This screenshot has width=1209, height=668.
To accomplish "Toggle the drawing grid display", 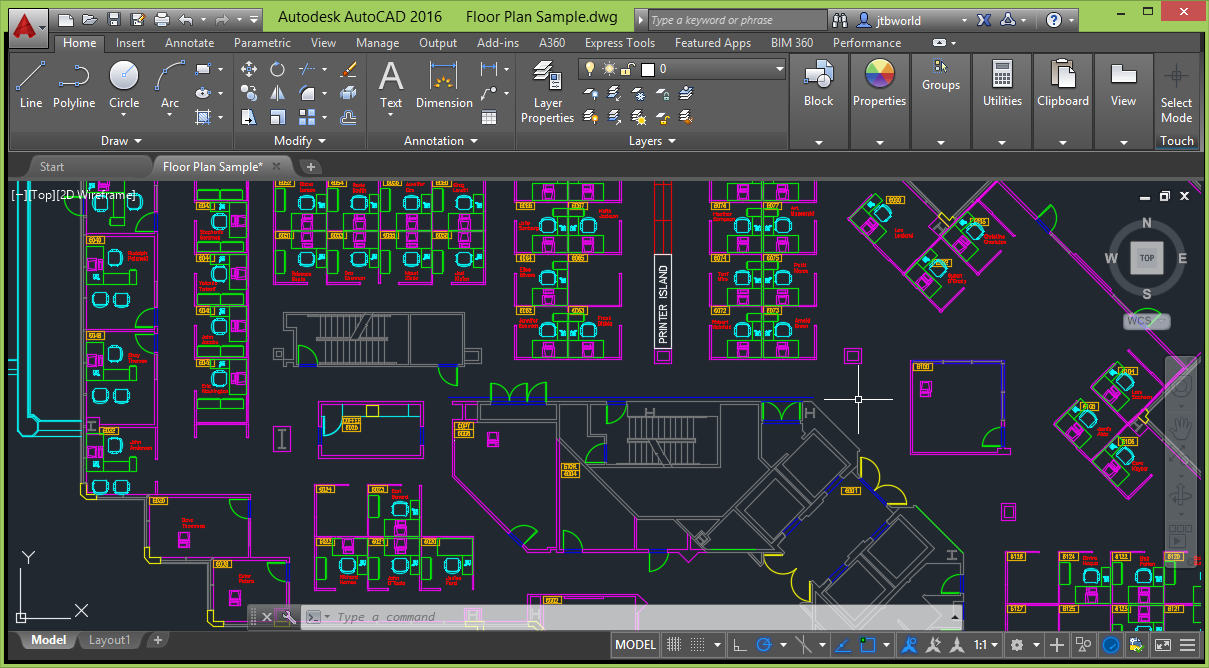I will pyautogui.click(x=672, y=645).
